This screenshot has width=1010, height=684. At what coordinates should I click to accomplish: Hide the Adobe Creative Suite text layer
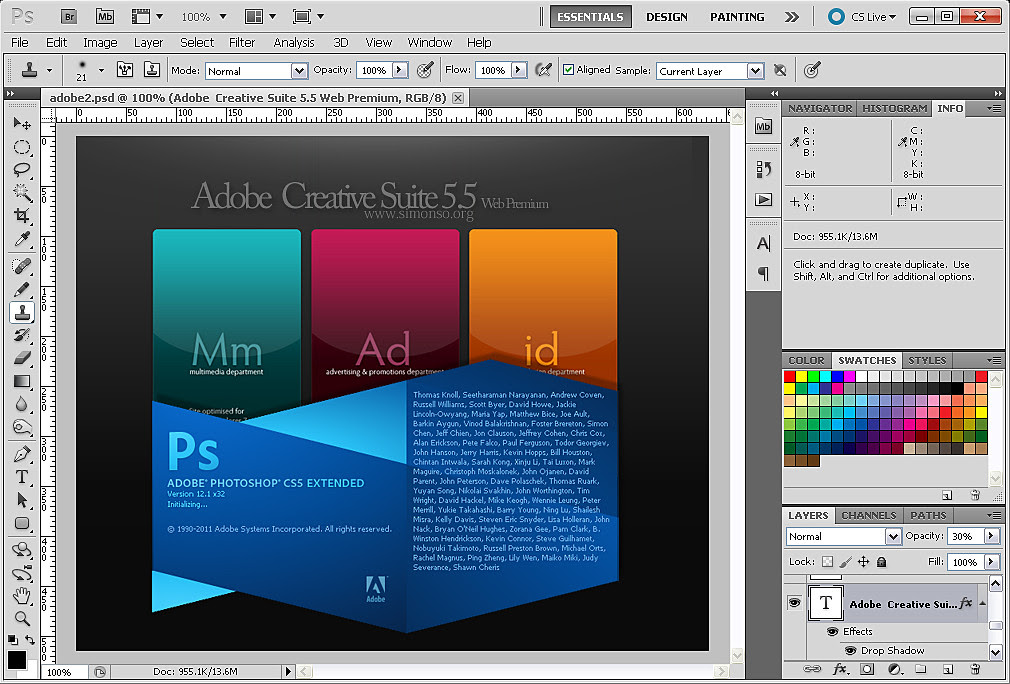click(x=794, y=602)
